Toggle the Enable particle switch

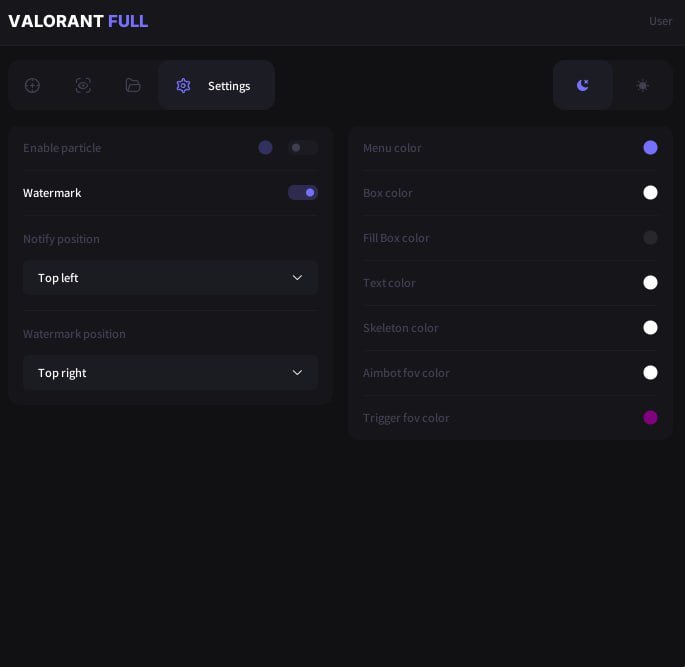(x=302, y=148)
